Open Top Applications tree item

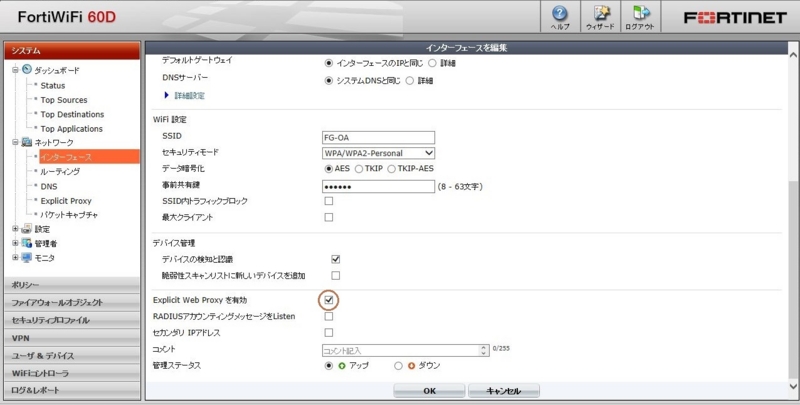point(71,129)
